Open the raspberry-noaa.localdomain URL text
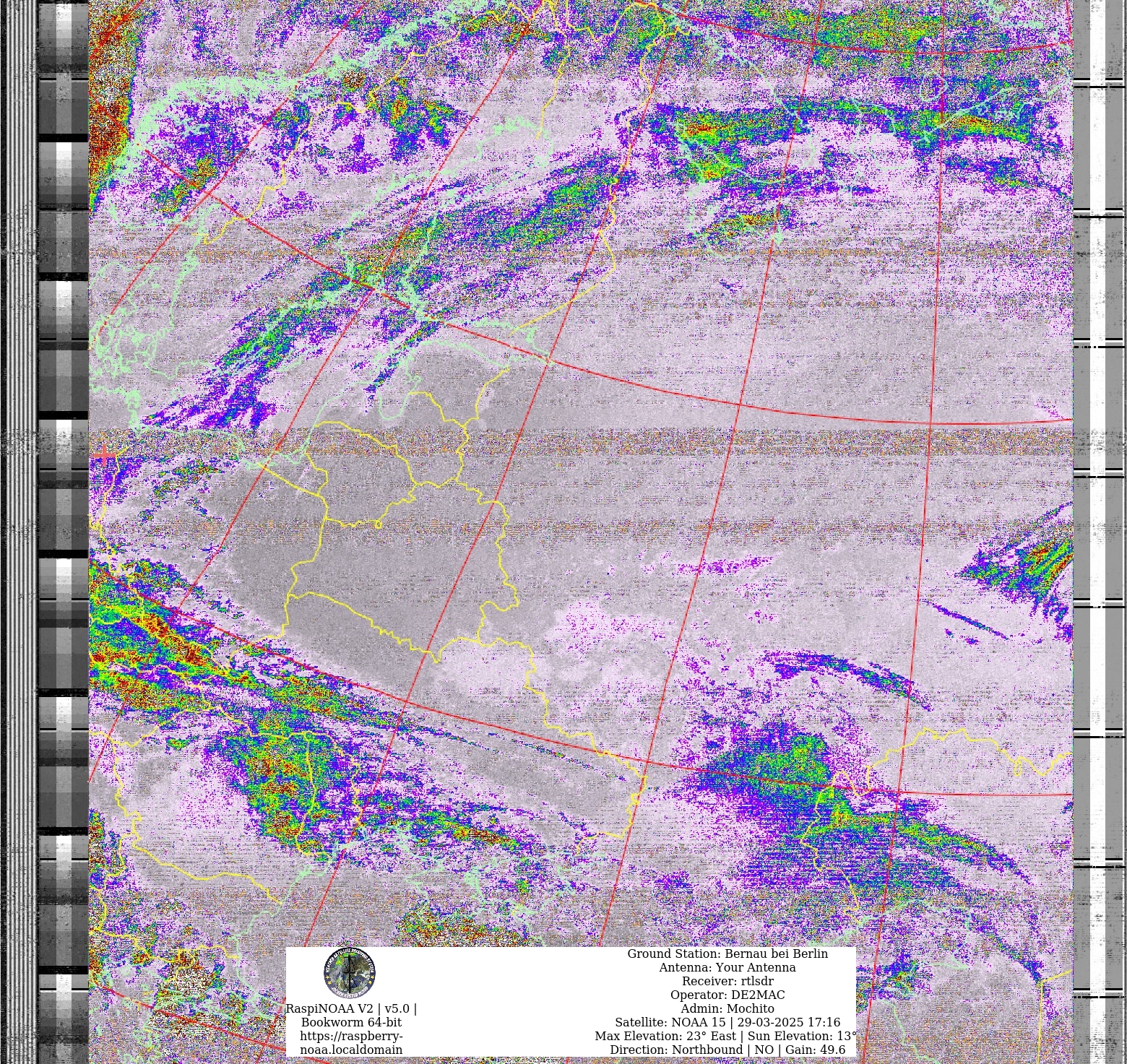Screen dimensions: 1127x1064 click(x=351, y=1042)
